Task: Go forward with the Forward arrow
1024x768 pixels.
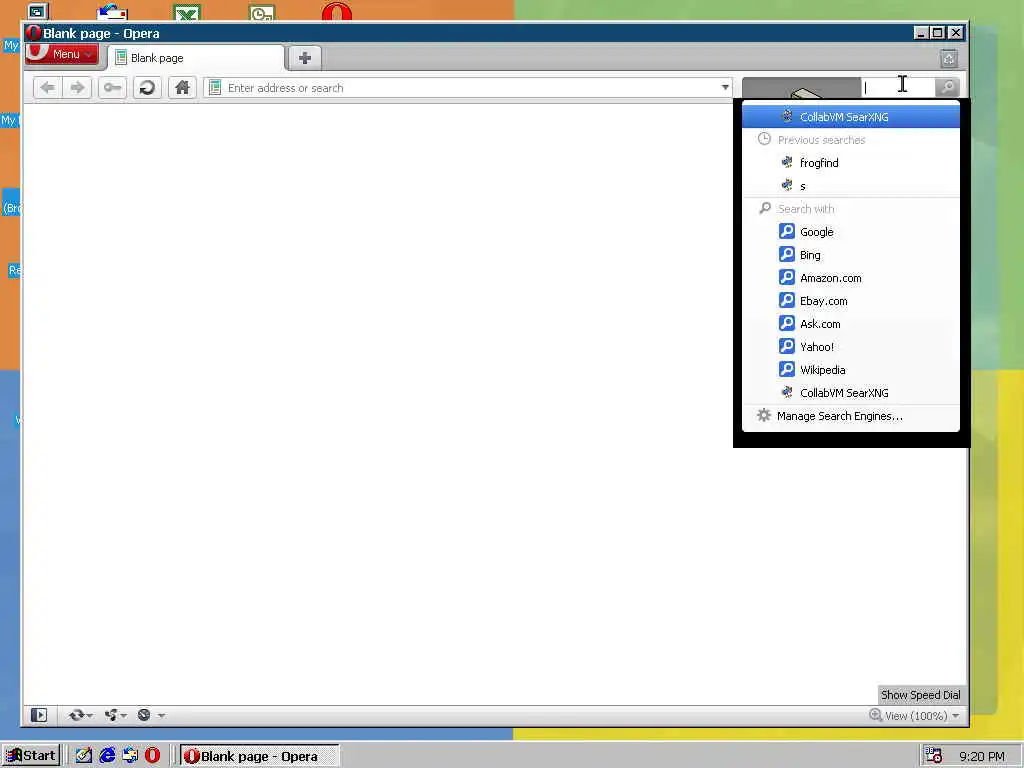Action: pyautogui.click(x=77, y=88)
